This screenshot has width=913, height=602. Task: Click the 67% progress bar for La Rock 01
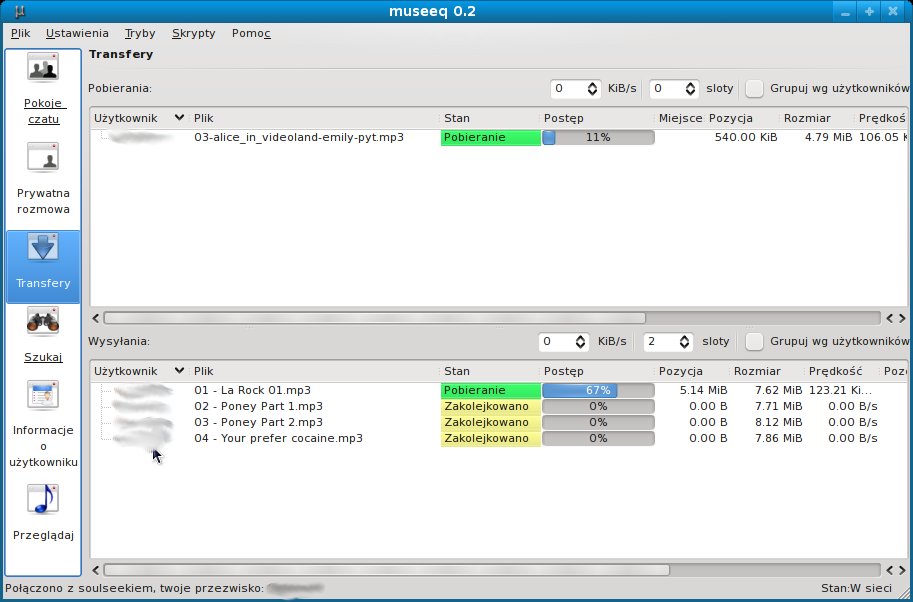click(598, 390)
